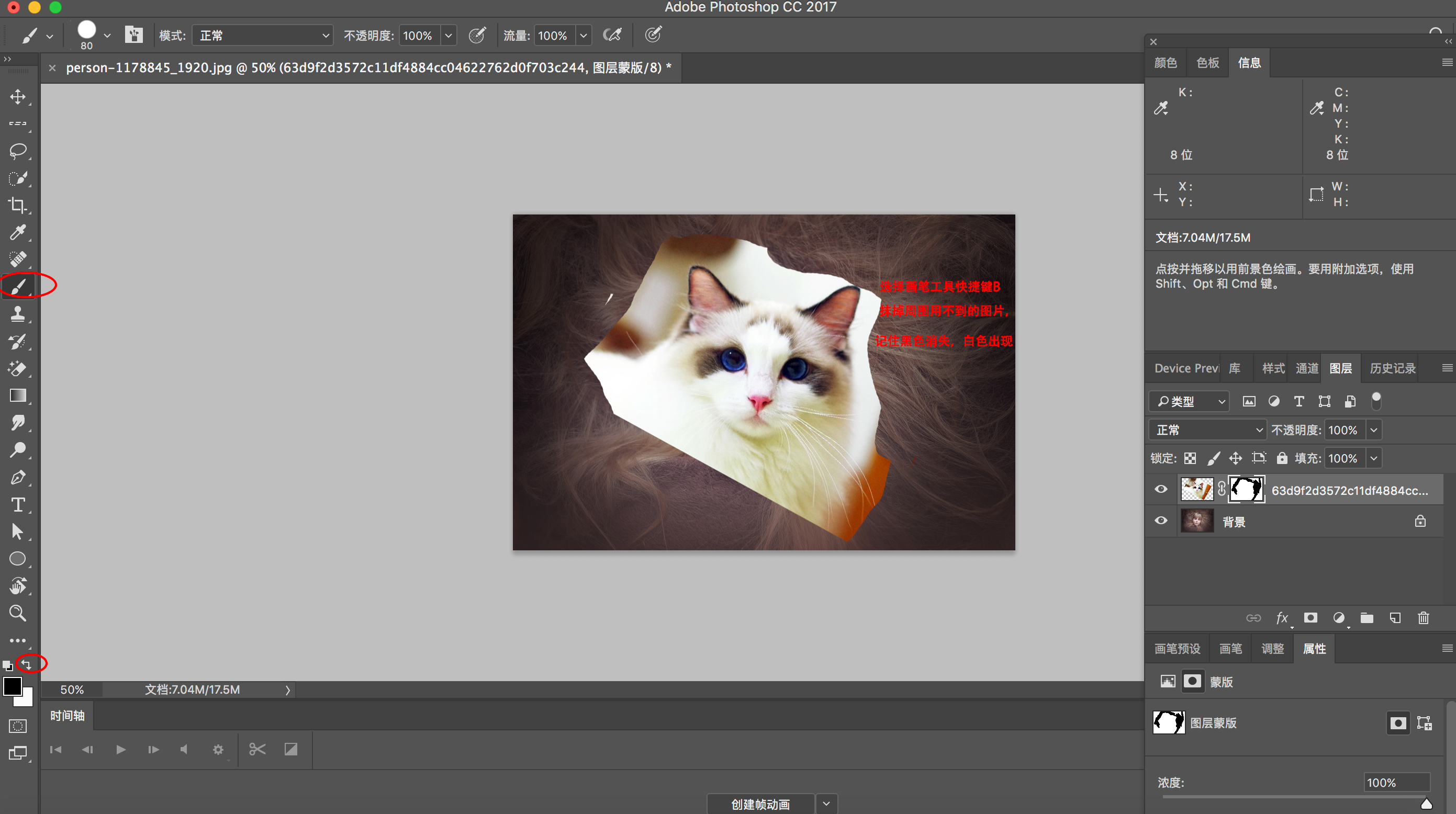Open the layer filter 类型 dropdown

click(x=1190, y=402)
